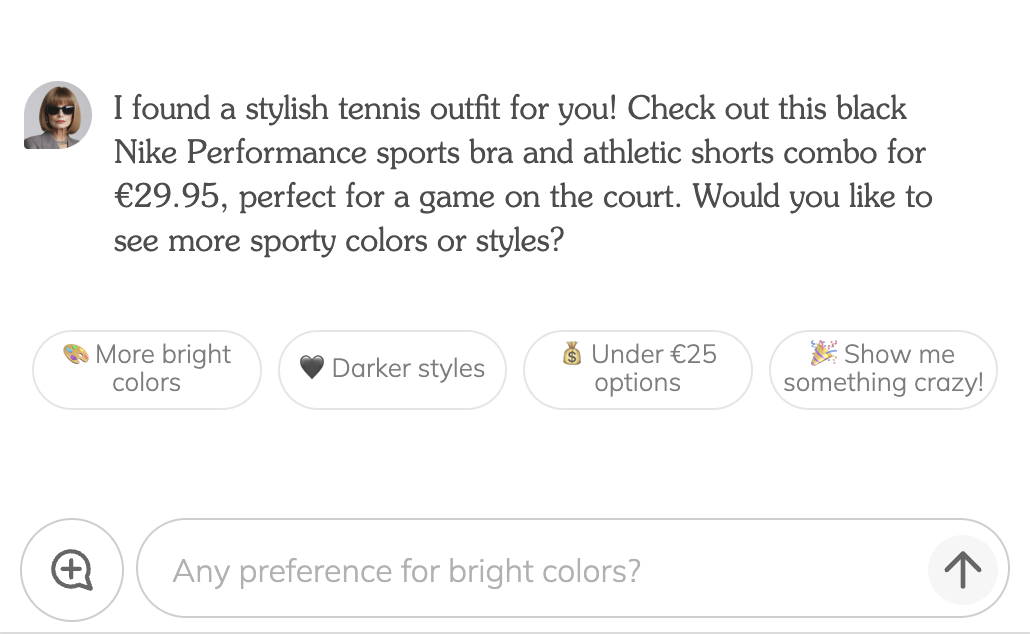The height and width of the screenshot is (634, 1030).
Task: Click the party popper emoji icon
Action: (x=824, y=353)
